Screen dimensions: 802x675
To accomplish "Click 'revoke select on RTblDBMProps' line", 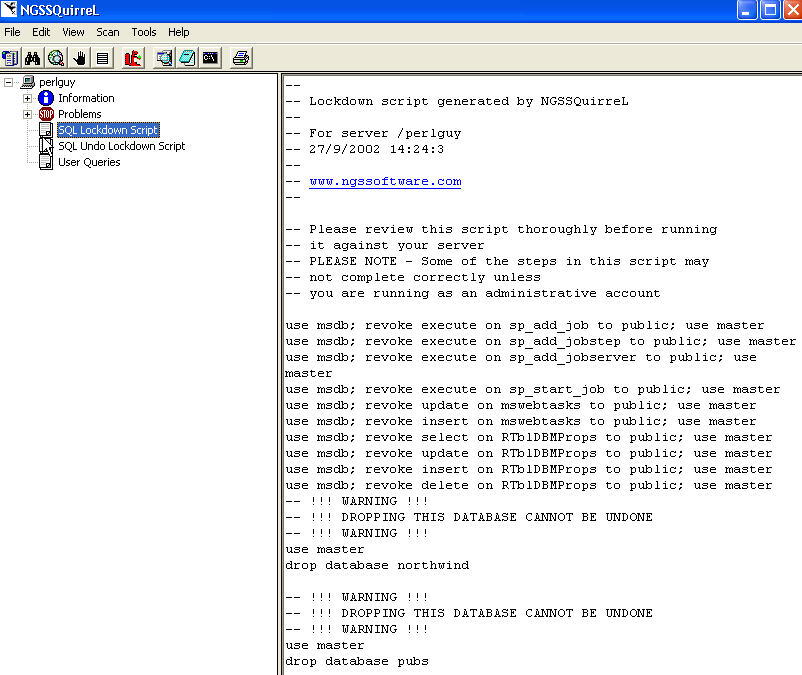I will coord(529,437).
